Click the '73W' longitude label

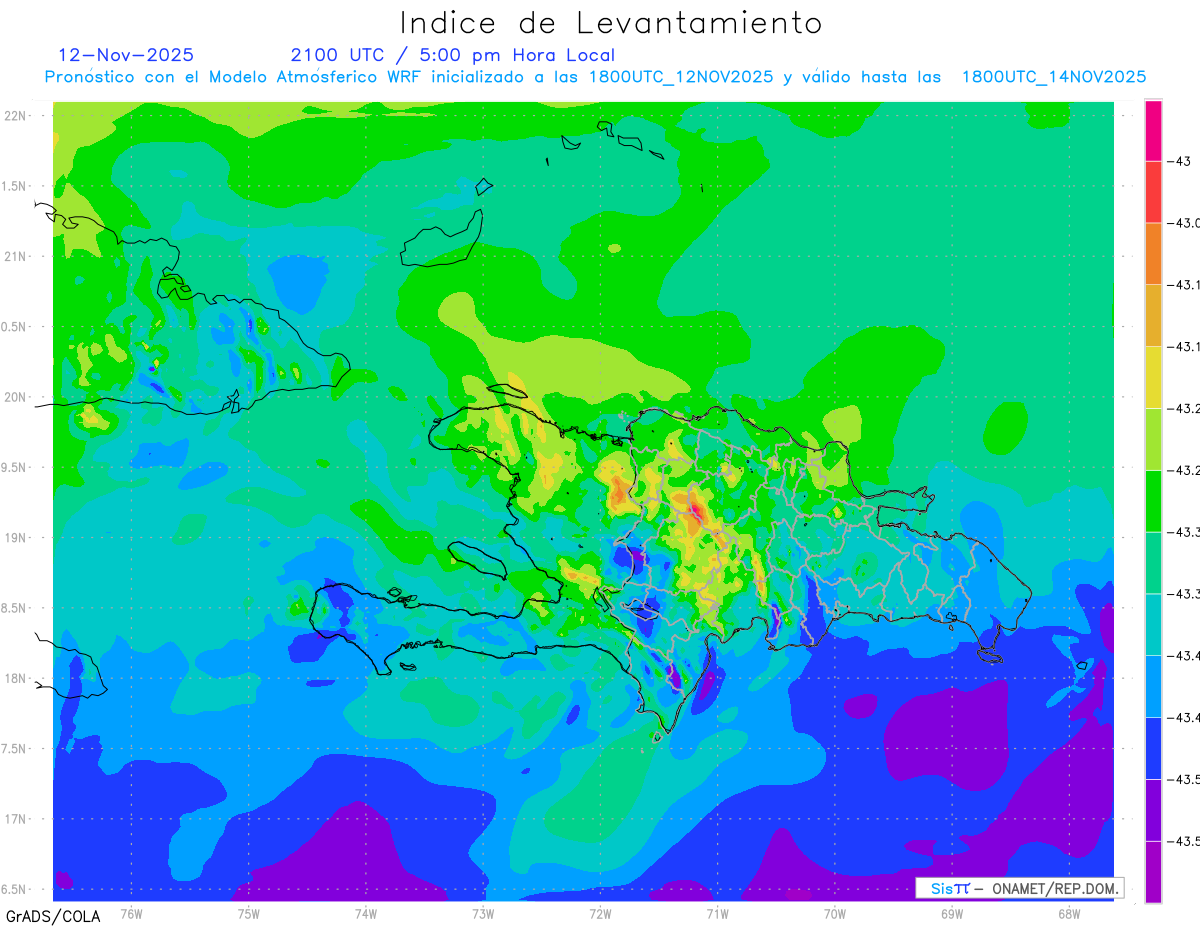tap(483, 912)
